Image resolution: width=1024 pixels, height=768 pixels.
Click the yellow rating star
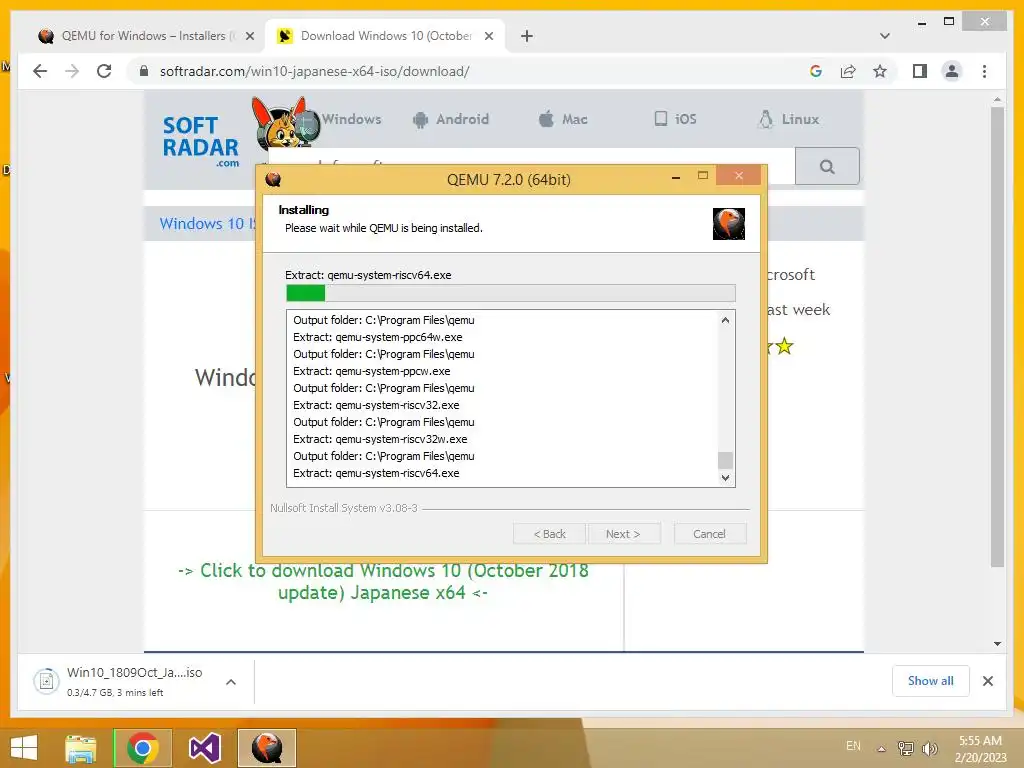coord(784,346)
